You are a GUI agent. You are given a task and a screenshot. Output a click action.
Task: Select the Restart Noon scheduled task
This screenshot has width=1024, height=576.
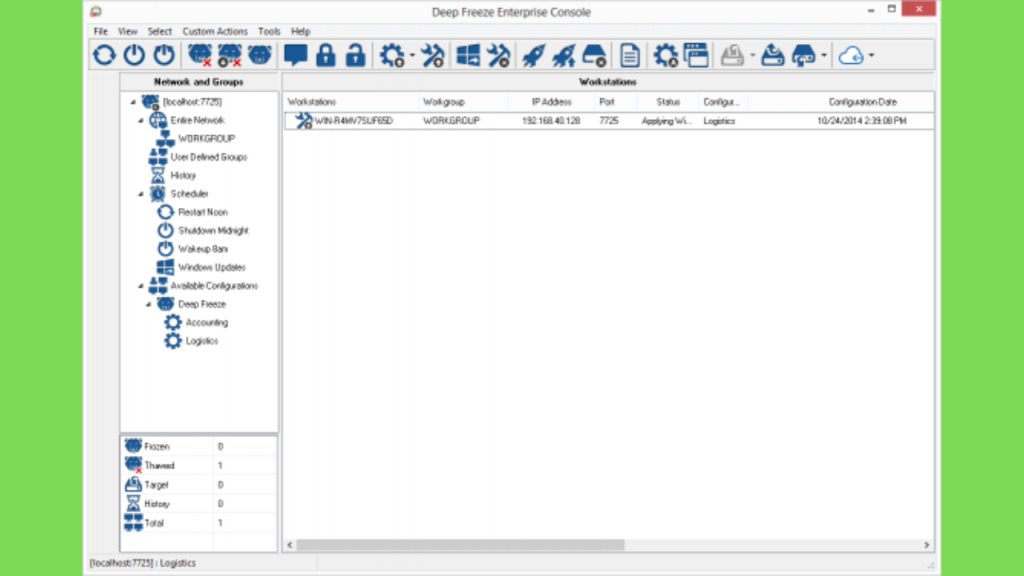click(x=202, y=212)
